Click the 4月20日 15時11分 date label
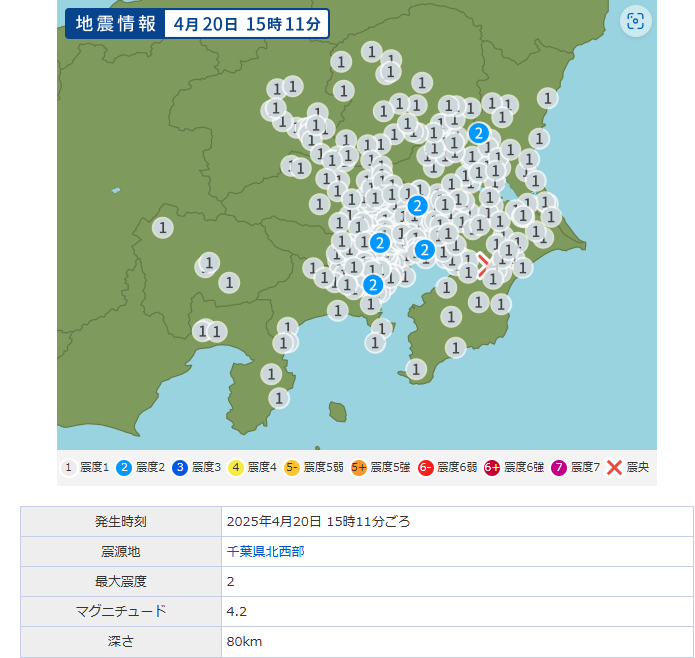 coord(246,24)
